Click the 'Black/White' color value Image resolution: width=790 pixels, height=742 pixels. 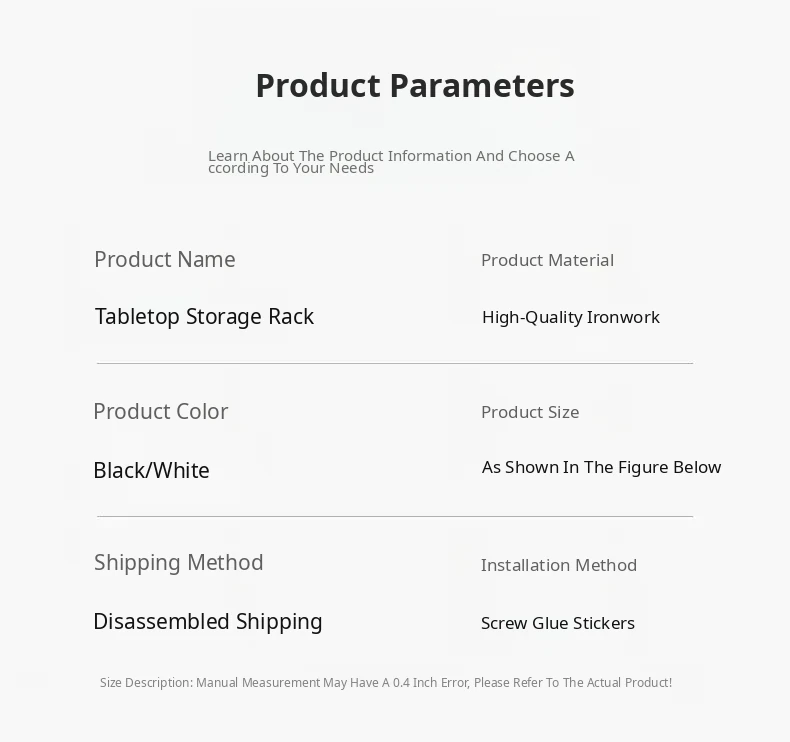click(151, 470)
